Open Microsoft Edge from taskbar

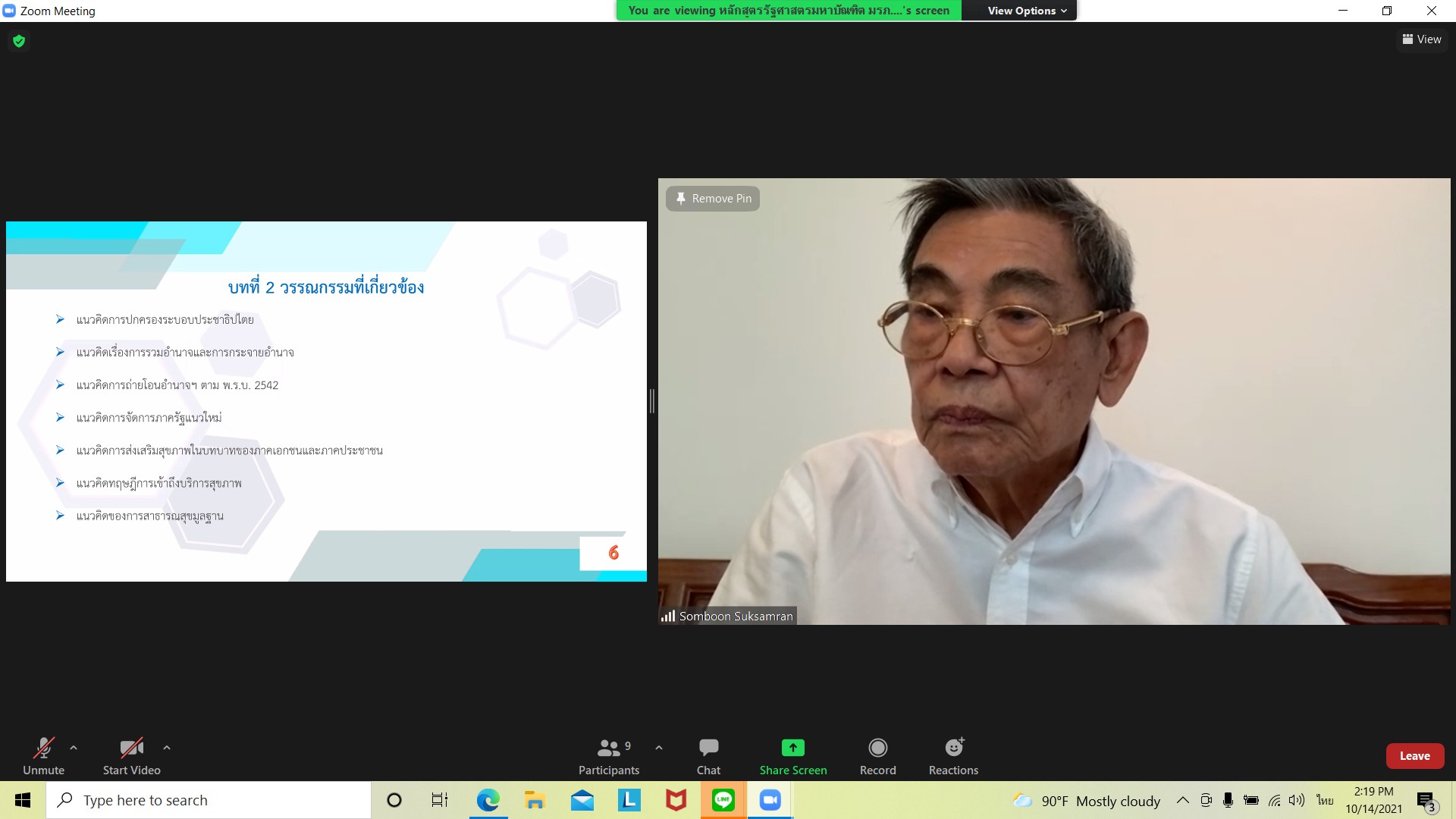point(488,800)
